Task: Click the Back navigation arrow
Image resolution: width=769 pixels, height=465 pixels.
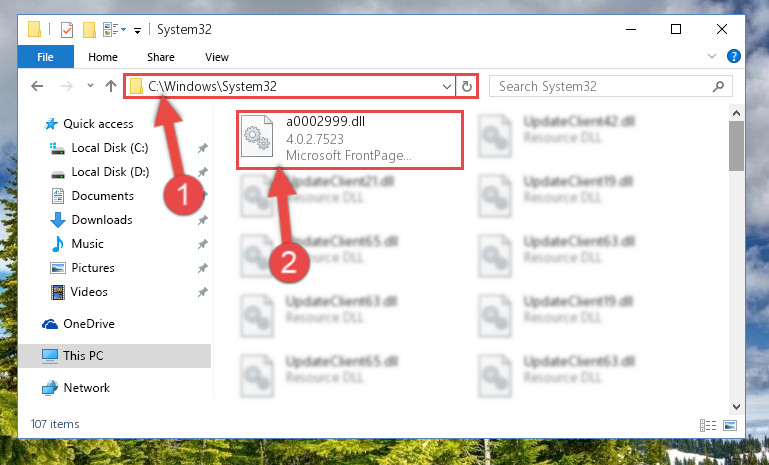Action: pos(37,86)
